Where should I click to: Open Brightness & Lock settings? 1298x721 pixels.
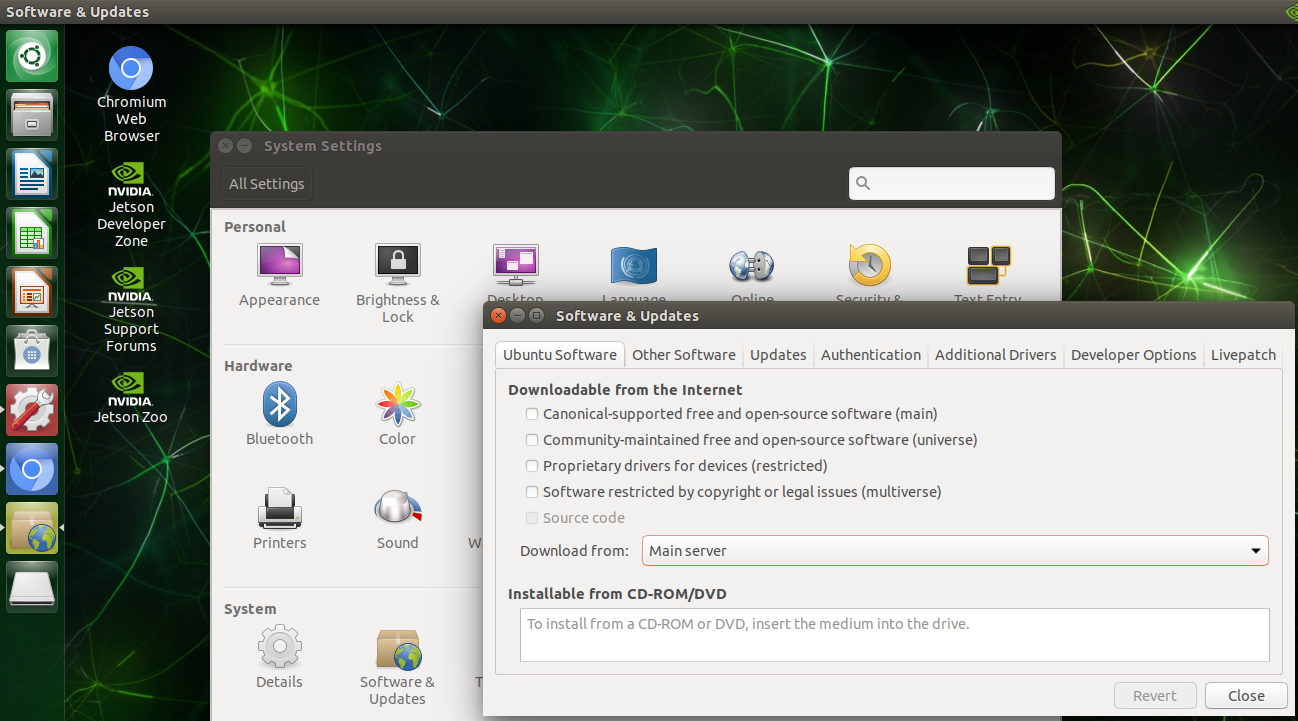click(397, 283)
